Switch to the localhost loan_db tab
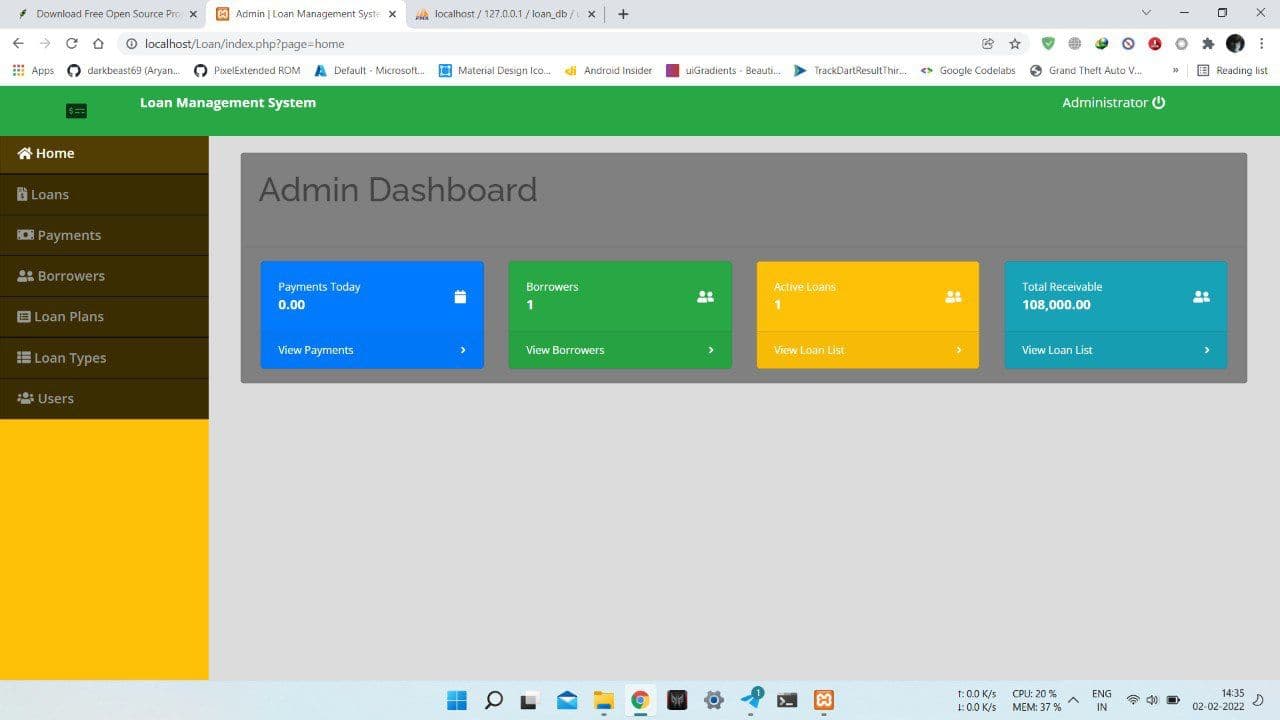 (505, 14)
